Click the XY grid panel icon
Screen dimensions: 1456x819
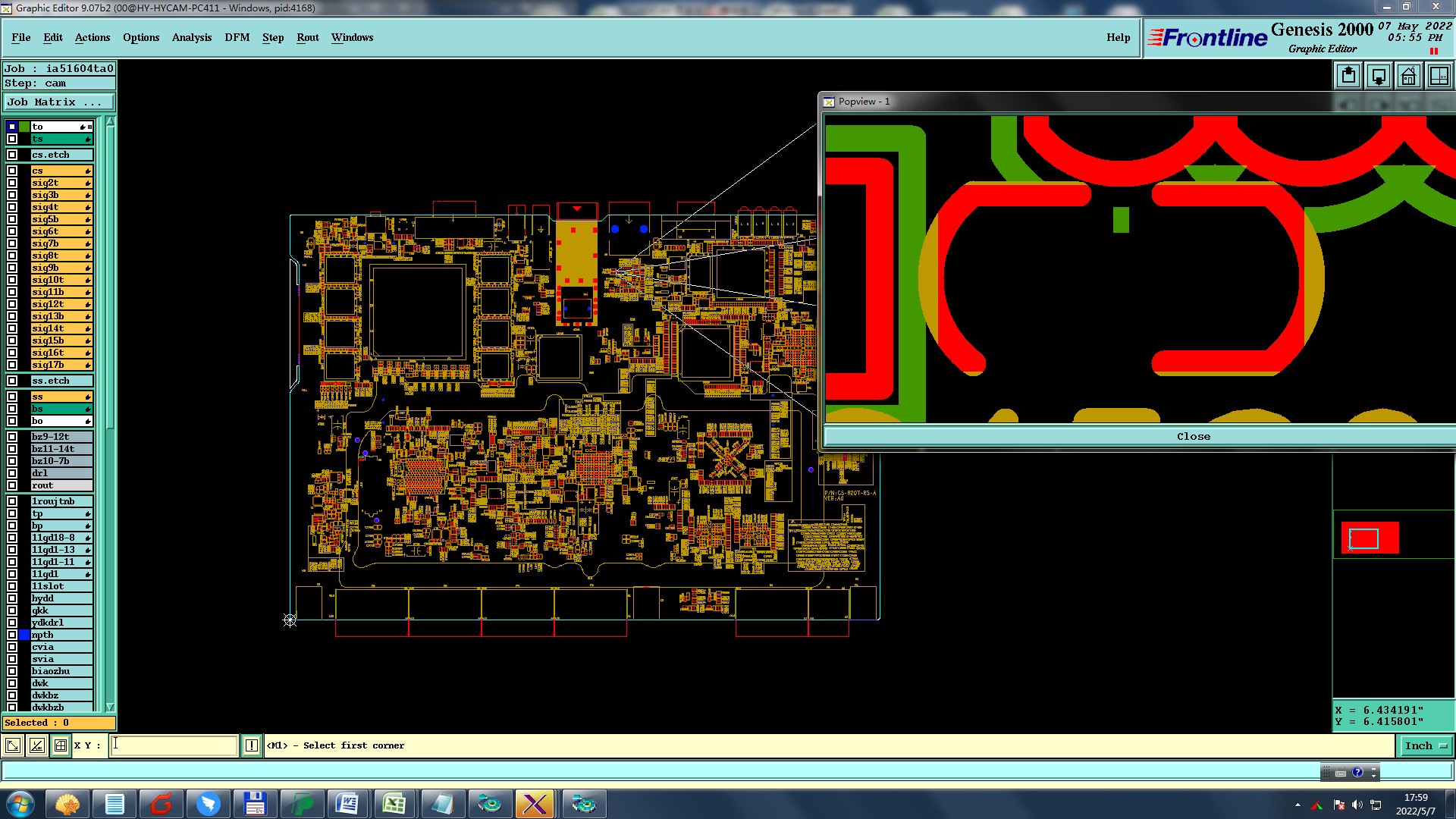[x=1439, y=76]
